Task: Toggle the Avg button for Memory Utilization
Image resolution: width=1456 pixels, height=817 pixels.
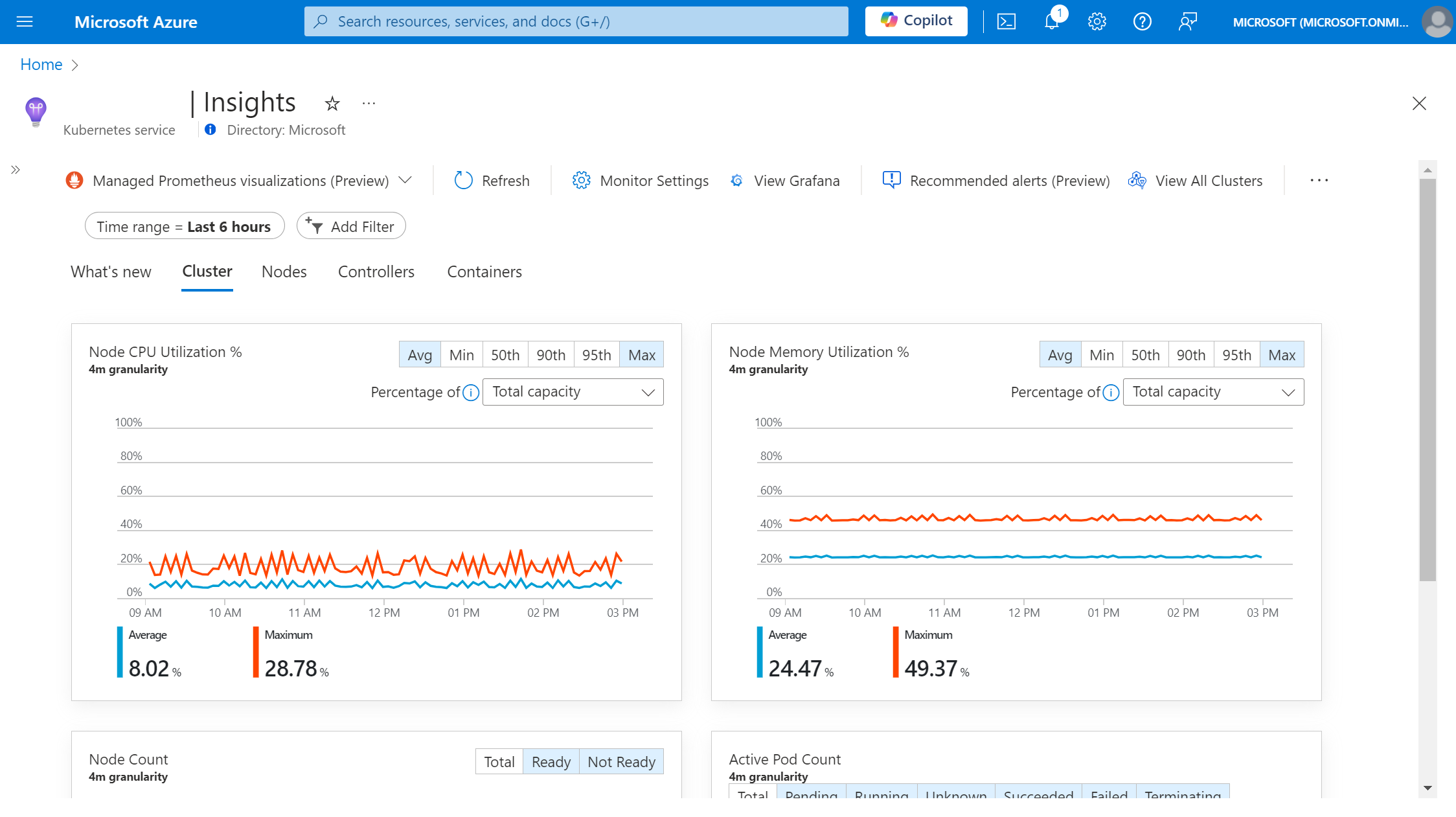Action: 1059,354
